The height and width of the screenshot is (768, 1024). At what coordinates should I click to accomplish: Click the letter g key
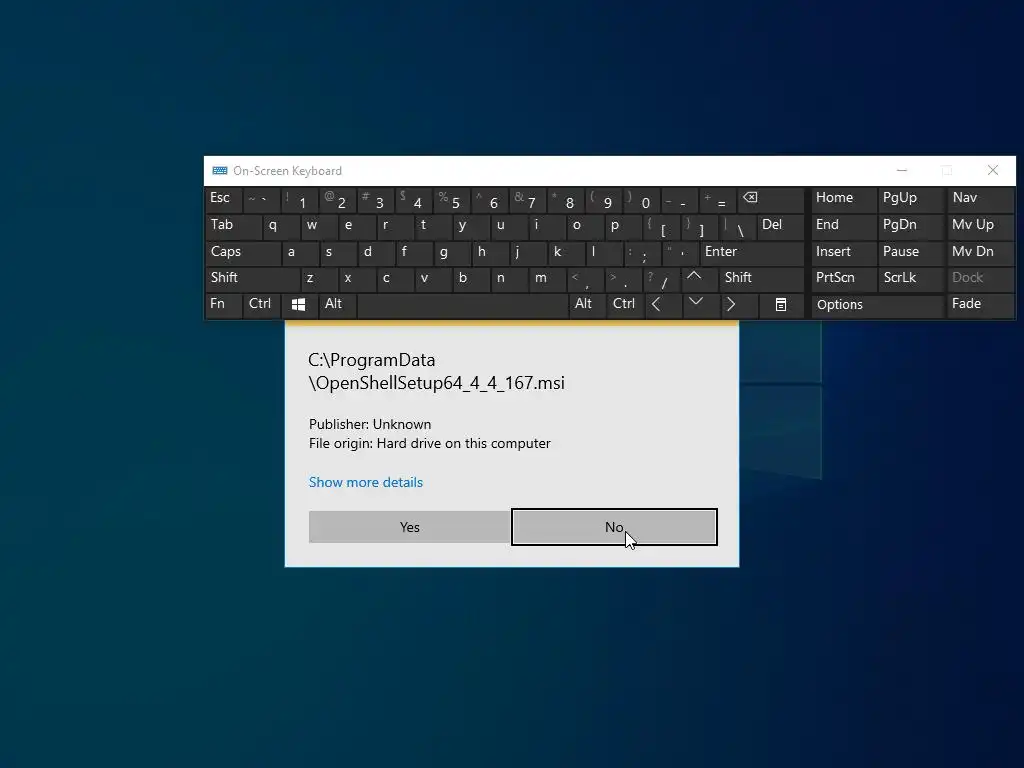pyautogui.click(x=452, y=253)
